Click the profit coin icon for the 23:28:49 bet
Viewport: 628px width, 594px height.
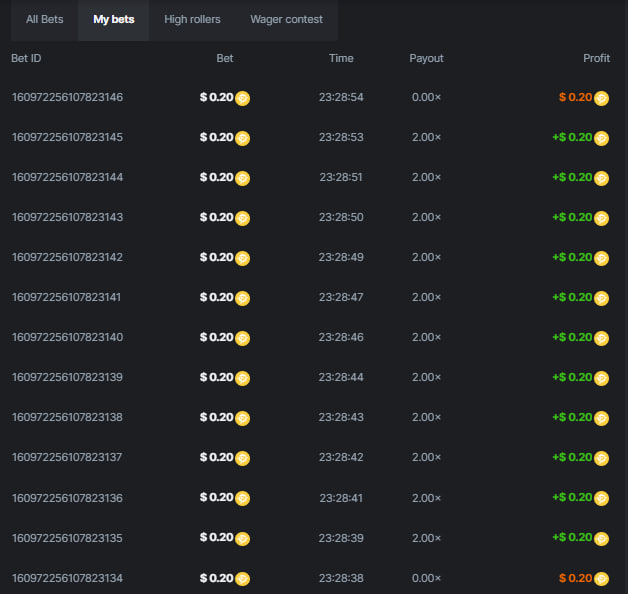click(601, 258)
